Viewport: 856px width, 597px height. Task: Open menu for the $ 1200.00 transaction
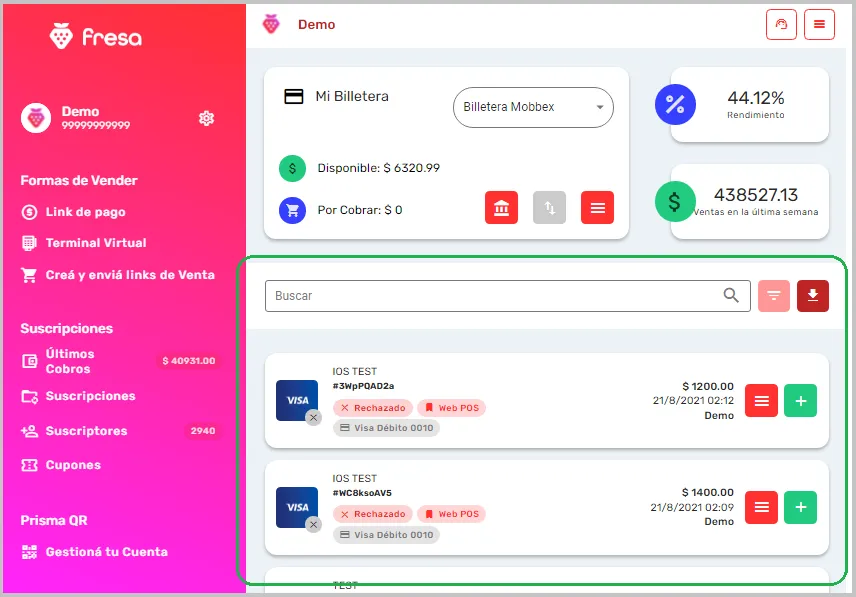[x=762, y=401]
